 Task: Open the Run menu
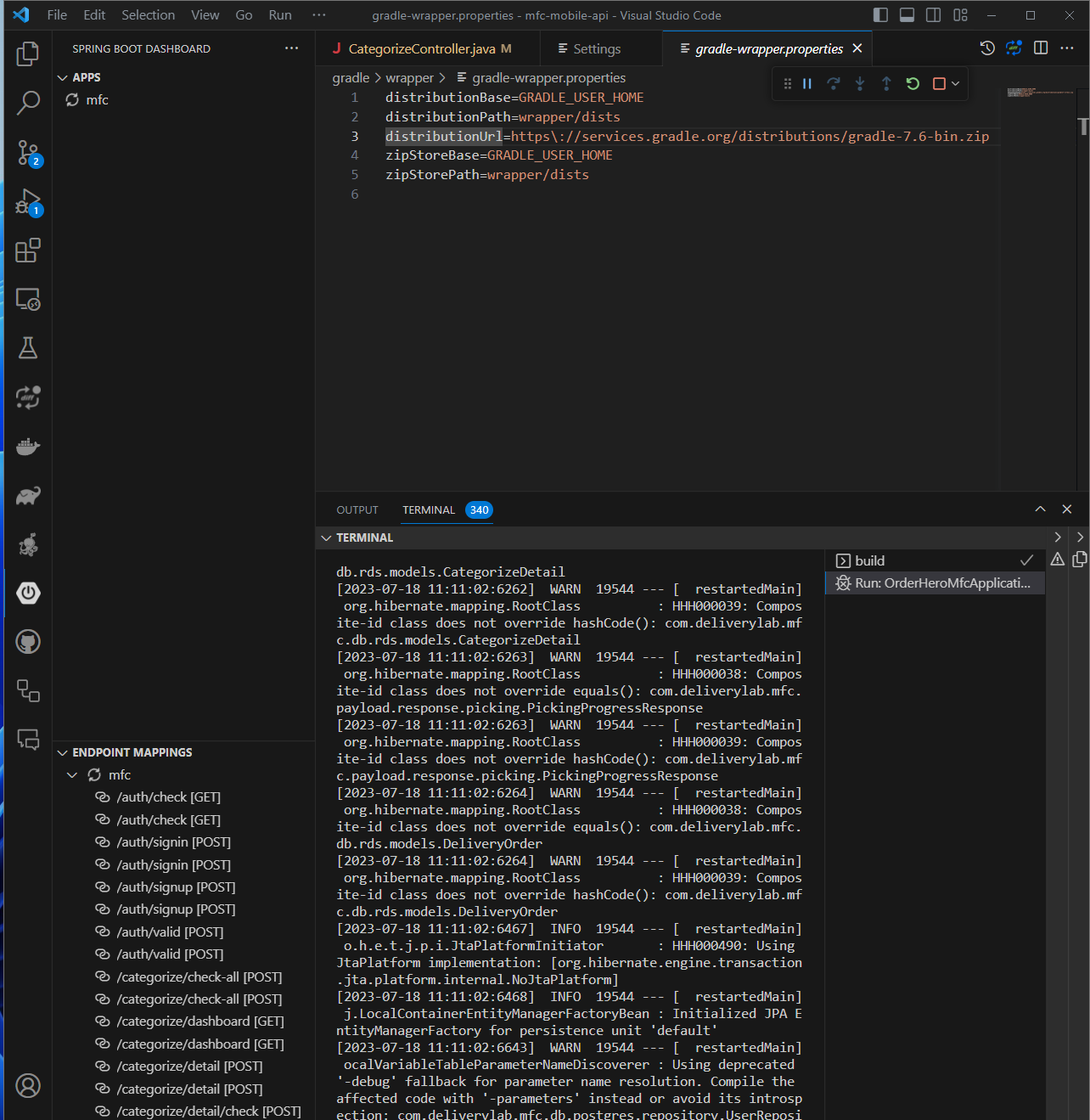pos(280,15)
